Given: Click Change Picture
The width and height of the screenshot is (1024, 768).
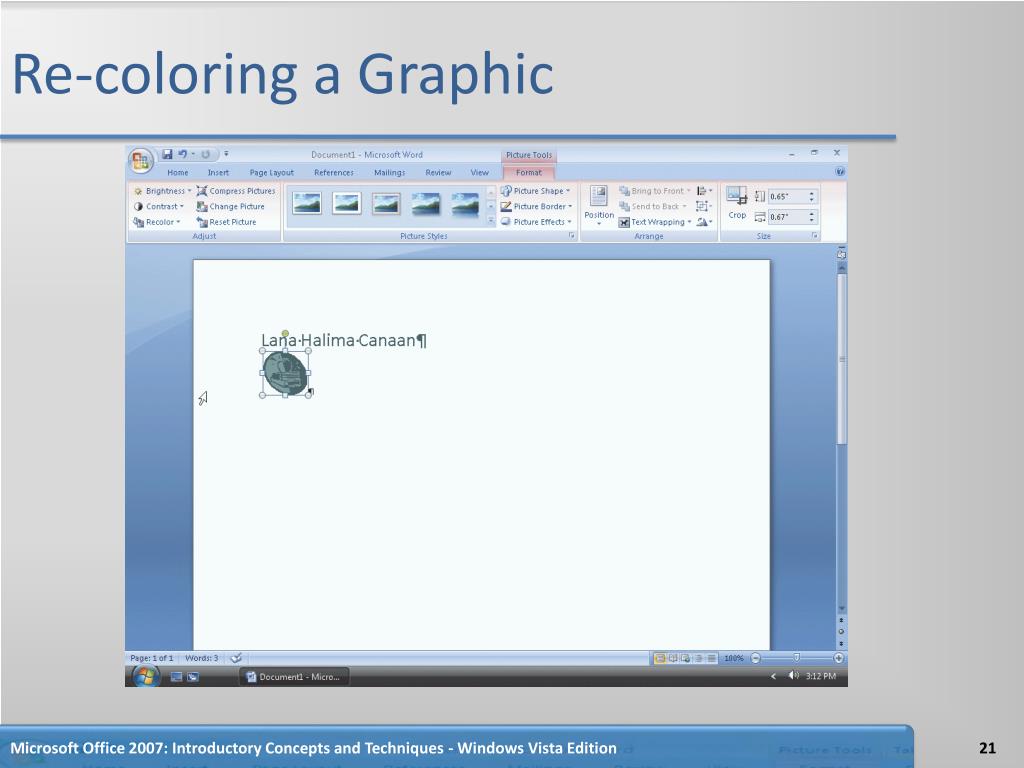Looking at the screenshot, I should [x=231, y=206].
